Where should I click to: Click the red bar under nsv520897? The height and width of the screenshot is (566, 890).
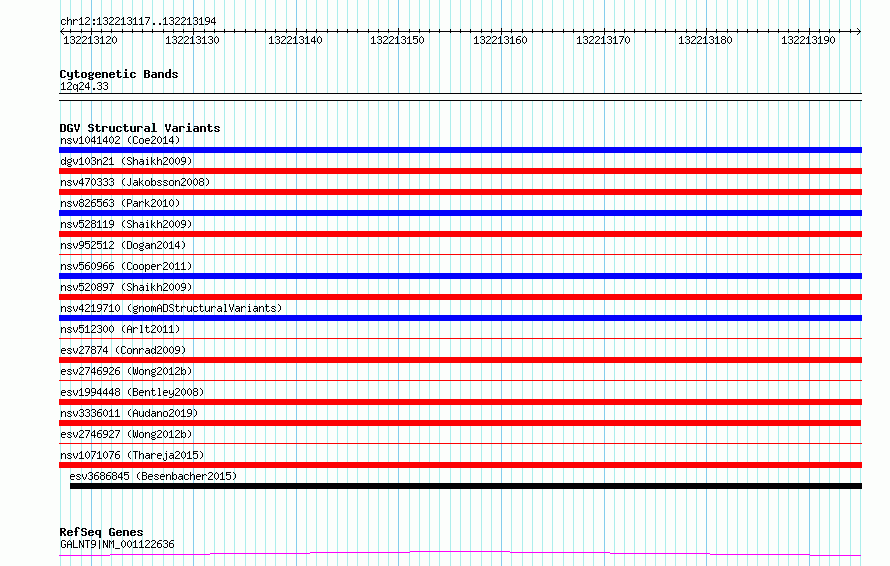coord(460,297)
